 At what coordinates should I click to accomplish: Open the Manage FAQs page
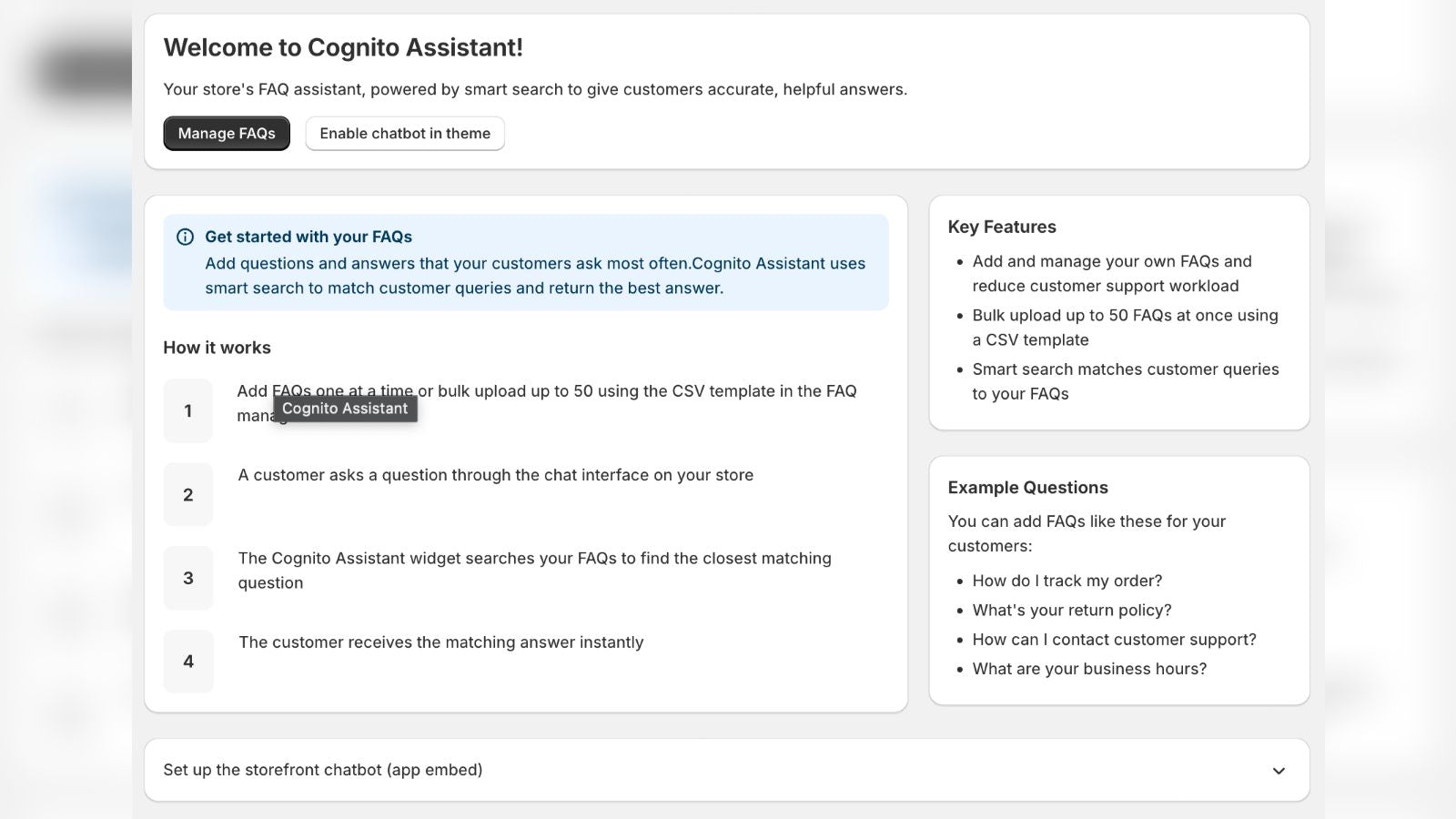[227, 134]
